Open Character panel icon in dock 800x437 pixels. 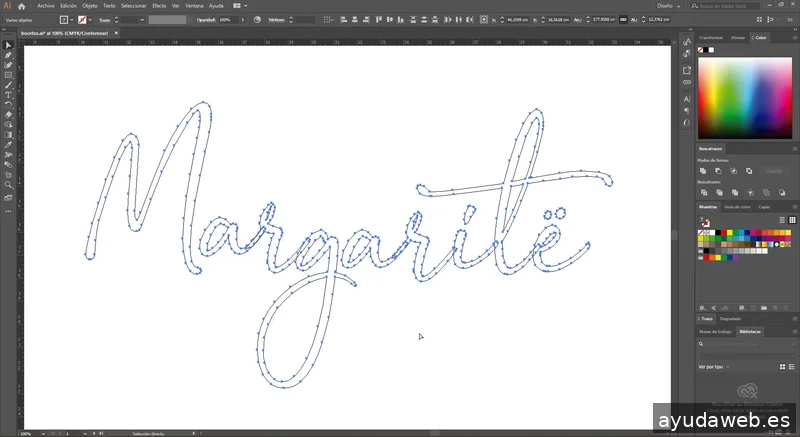point(687,99)
